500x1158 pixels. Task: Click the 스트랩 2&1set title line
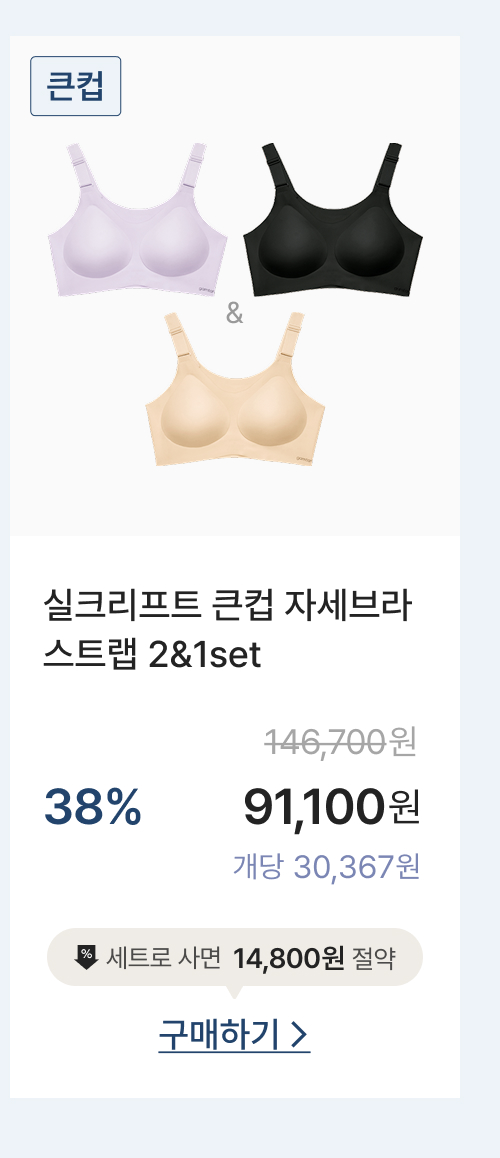pyautogui.click(x=152, y=655)
